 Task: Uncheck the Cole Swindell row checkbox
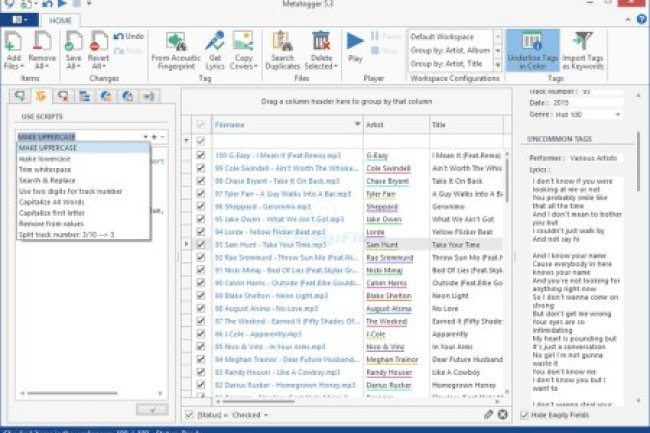[201, 168]
